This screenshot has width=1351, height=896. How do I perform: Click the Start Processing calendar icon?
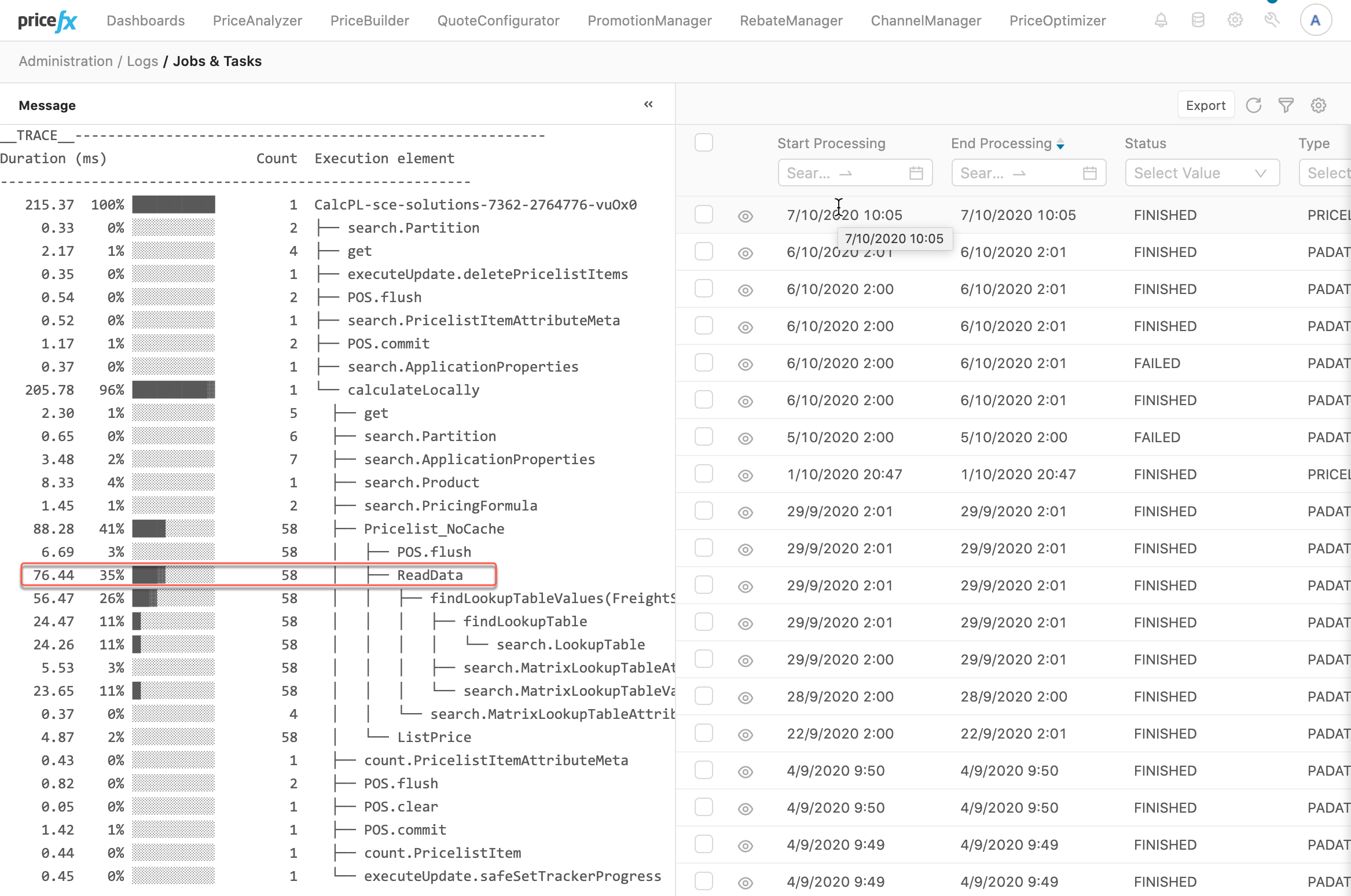(916, 173)
